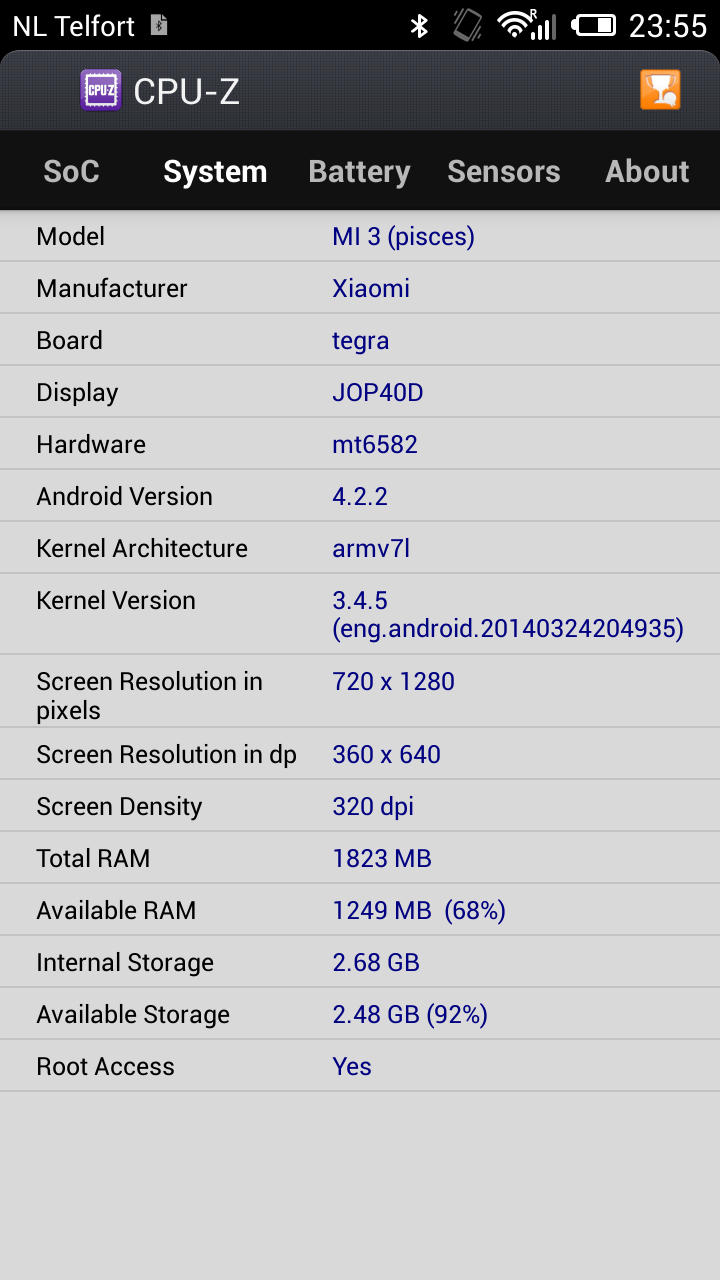Tap the Root Access Yes row
The height and width of the screenshot is (1280, 720).
tap(360, 1066)
